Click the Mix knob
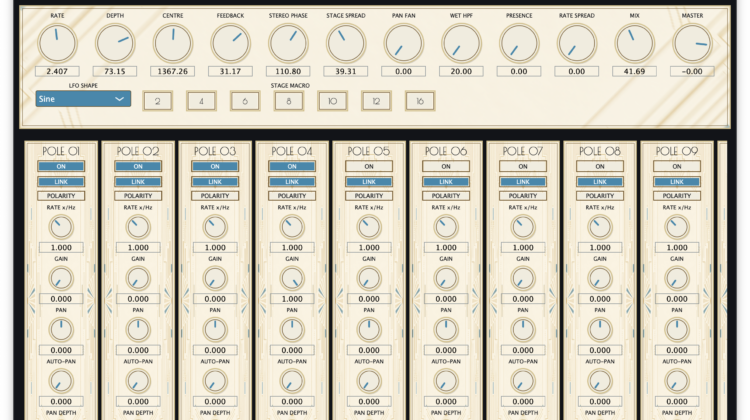This screenshot has height=420, width=750. (x=634, y=43)
